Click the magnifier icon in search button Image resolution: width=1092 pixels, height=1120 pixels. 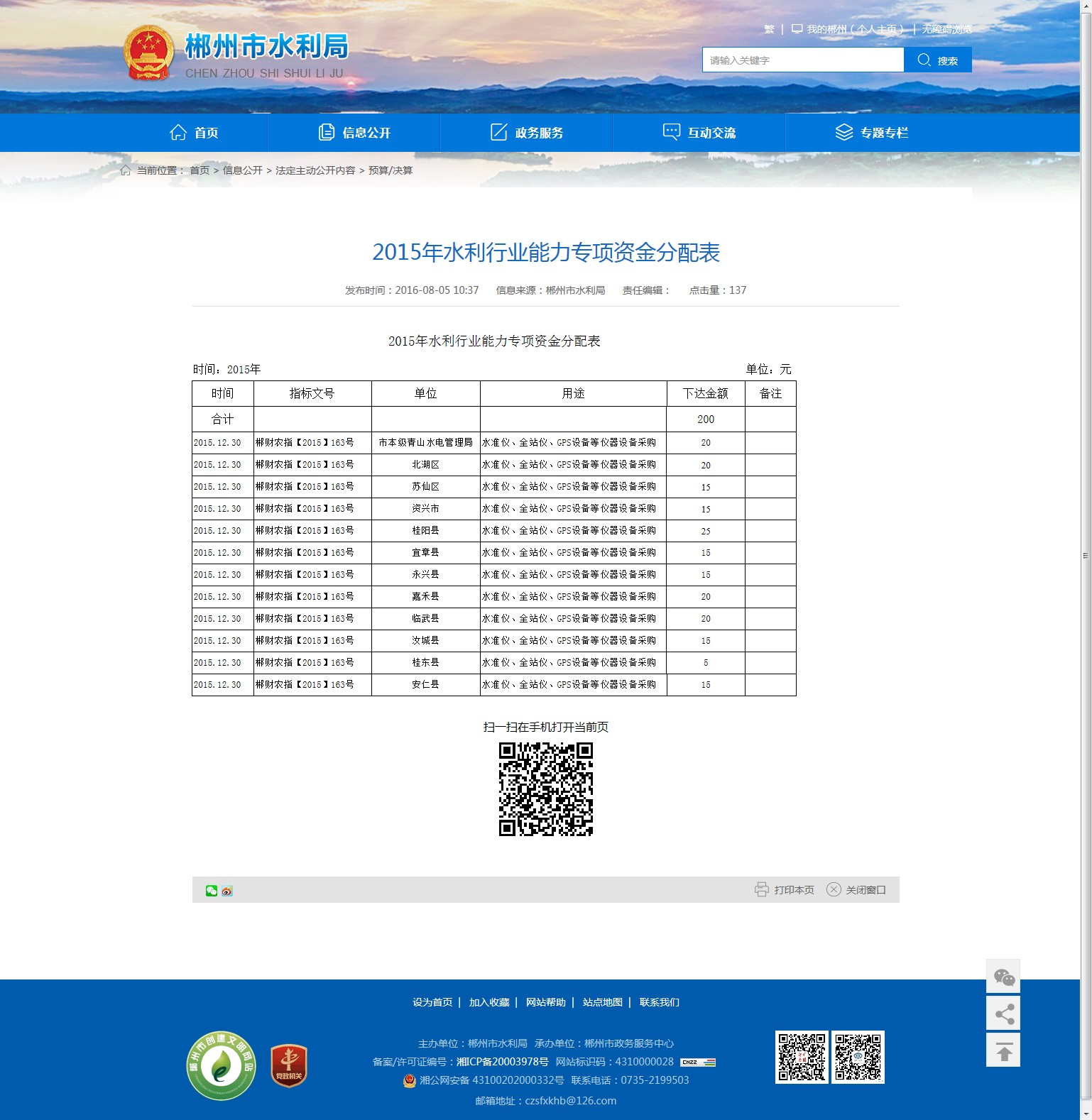point(924,60)
